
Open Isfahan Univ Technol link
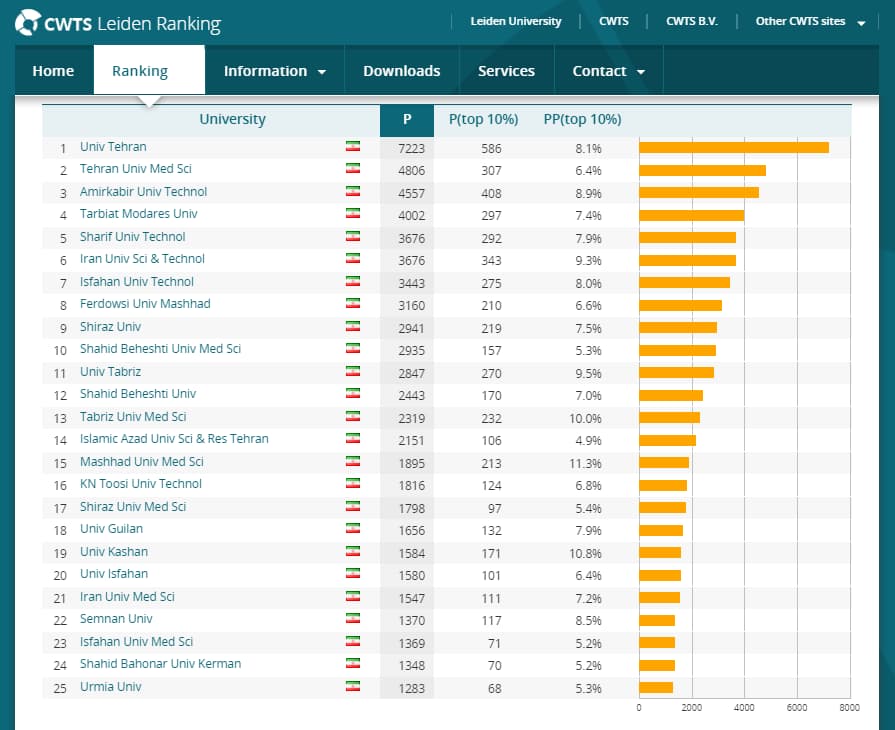[136, 281]
